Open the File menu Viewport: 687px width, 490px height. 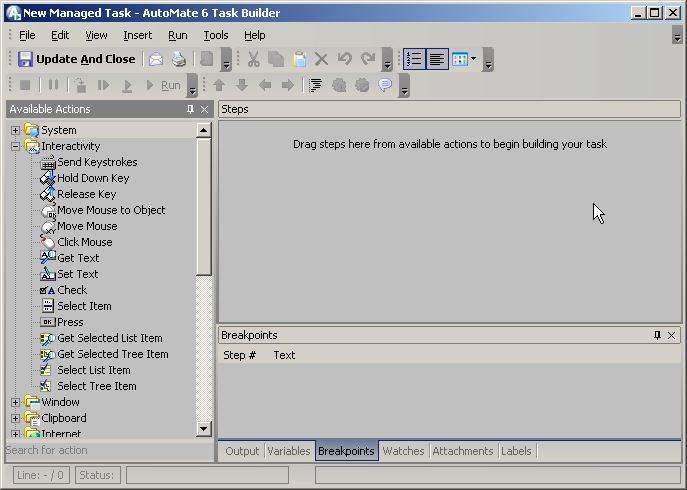click(x=27, y=35)
